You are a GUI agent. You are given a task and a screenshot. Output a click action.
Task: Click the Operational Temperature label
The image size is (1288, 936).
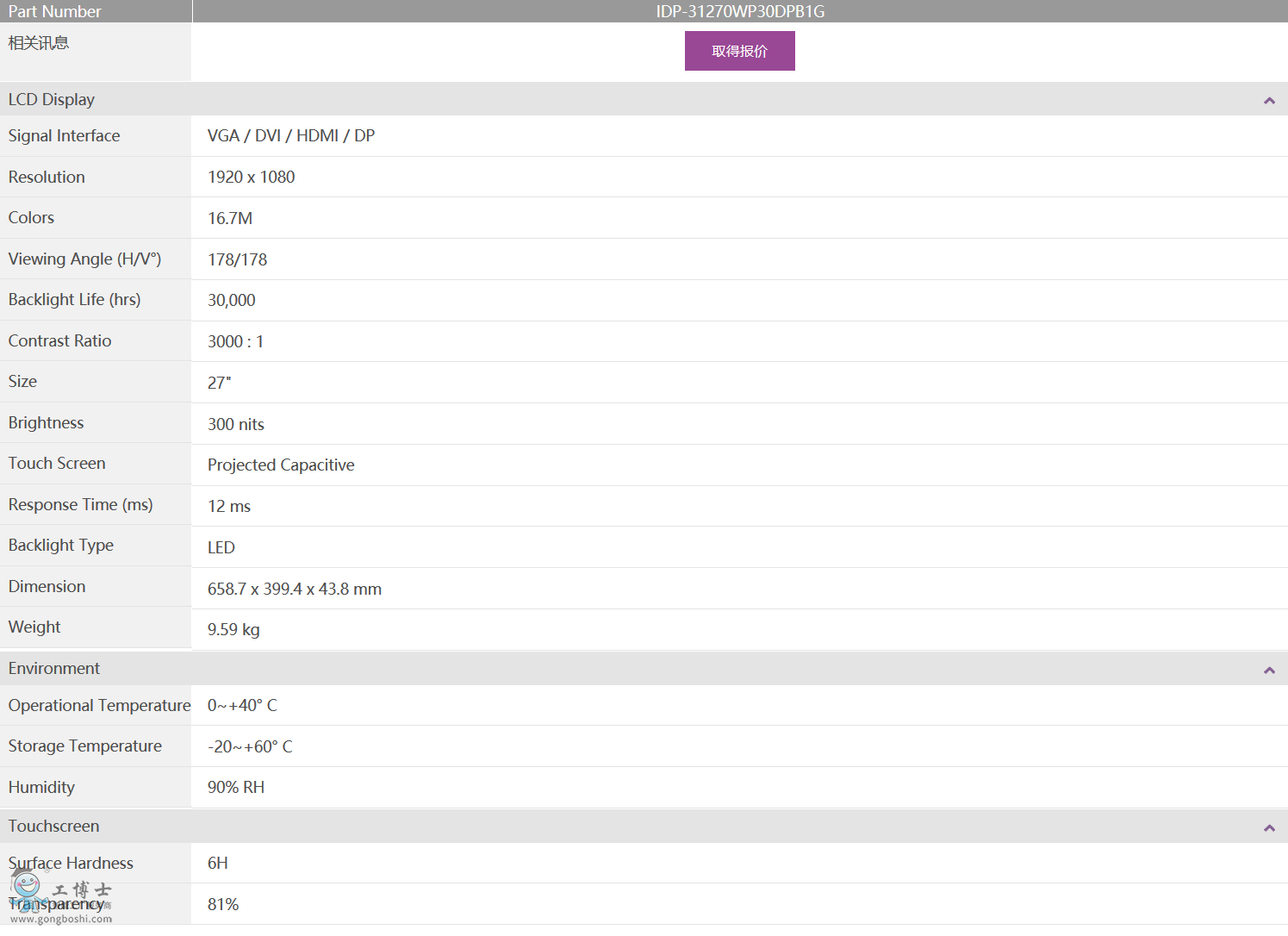99,706
